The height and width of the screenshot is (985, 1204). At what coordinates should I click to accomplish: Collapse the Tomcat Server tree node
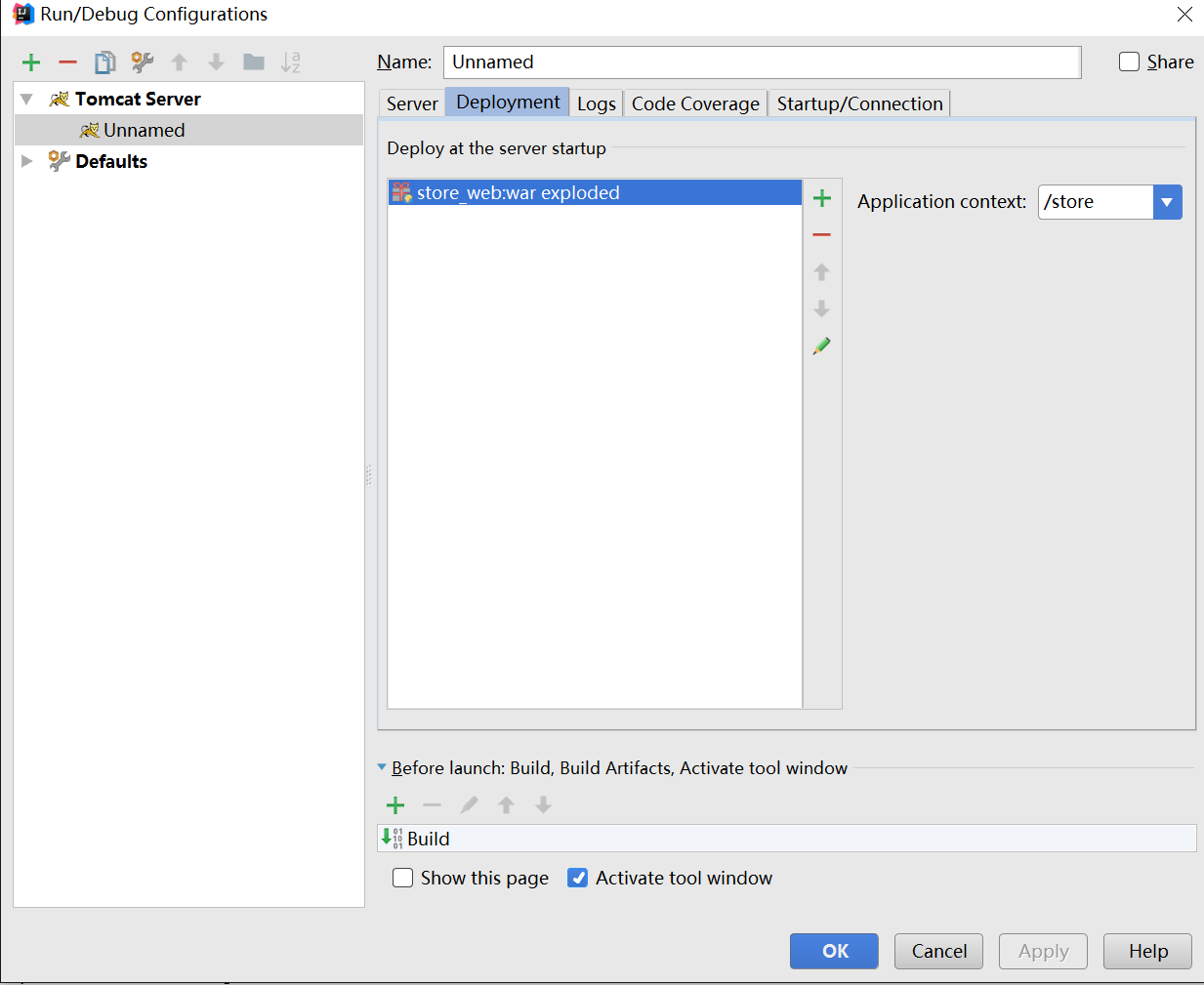27,99
